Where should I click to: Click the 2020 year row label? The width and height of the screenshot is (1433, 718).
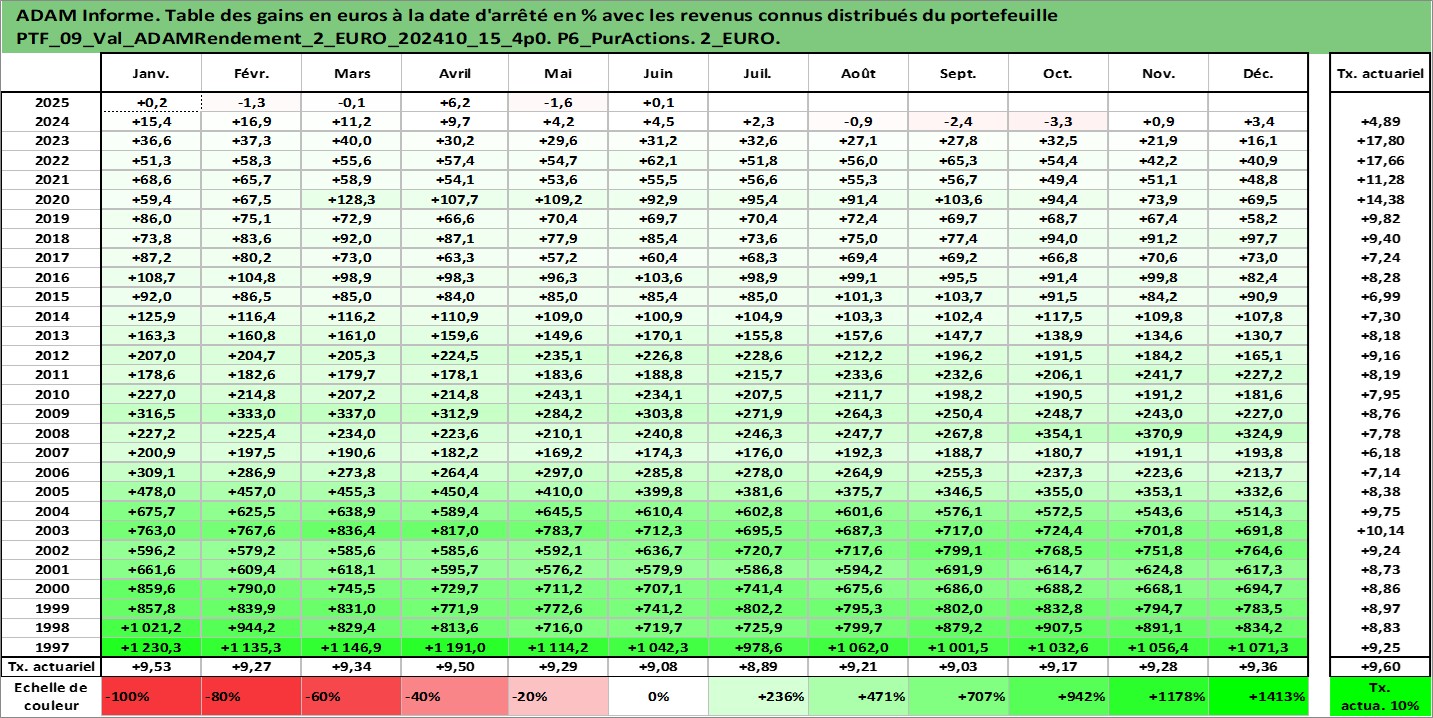pyautogui.click(x=51, y=199)
